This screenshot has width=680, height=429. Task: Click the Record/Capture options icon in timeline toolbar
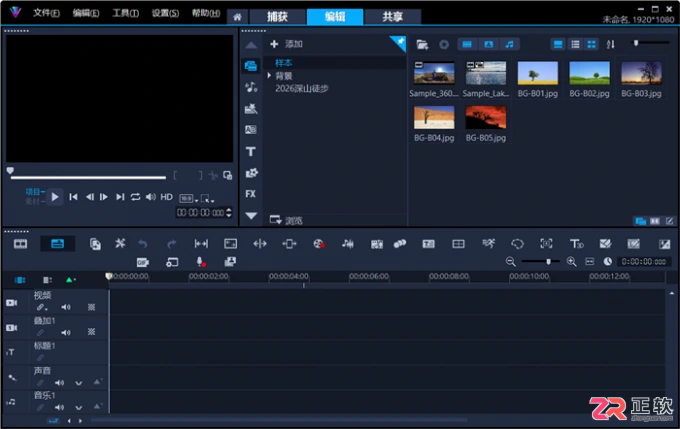(x=319, y=244)
